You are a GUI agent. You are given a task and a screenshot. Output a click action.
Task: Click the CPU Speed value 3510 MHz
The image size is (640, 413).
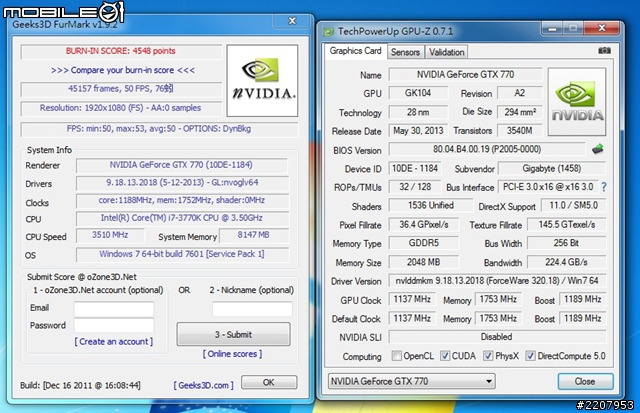[x=110, y=235]
